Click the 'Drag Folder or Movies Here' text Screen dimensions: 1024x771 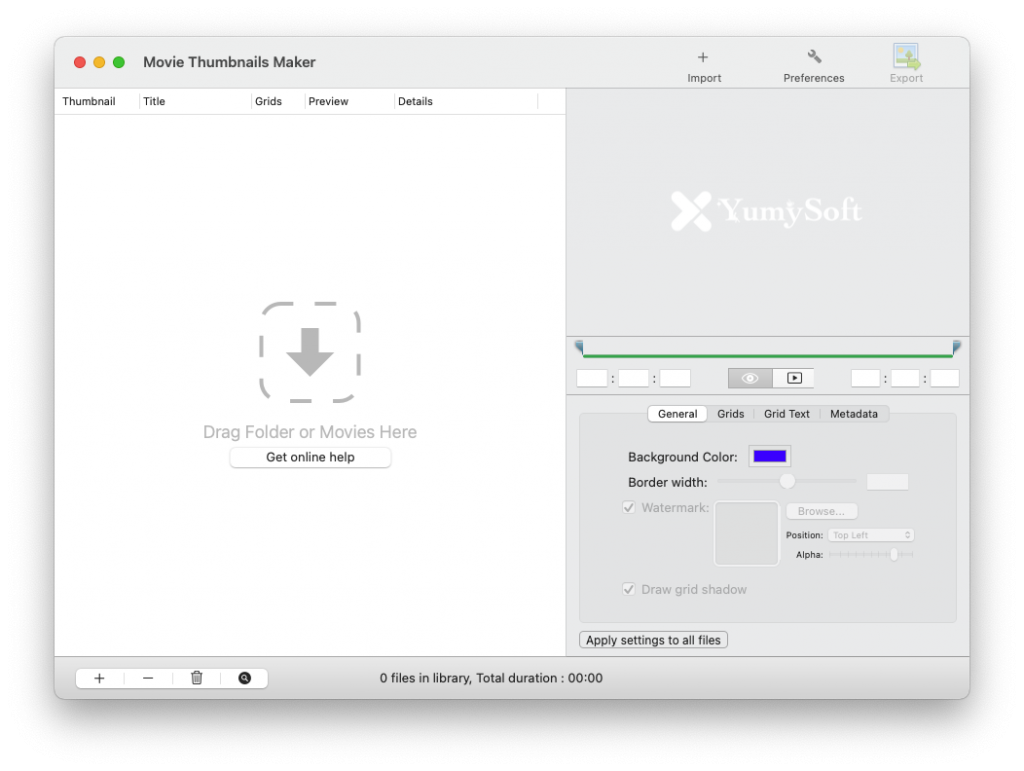[310, 432]
